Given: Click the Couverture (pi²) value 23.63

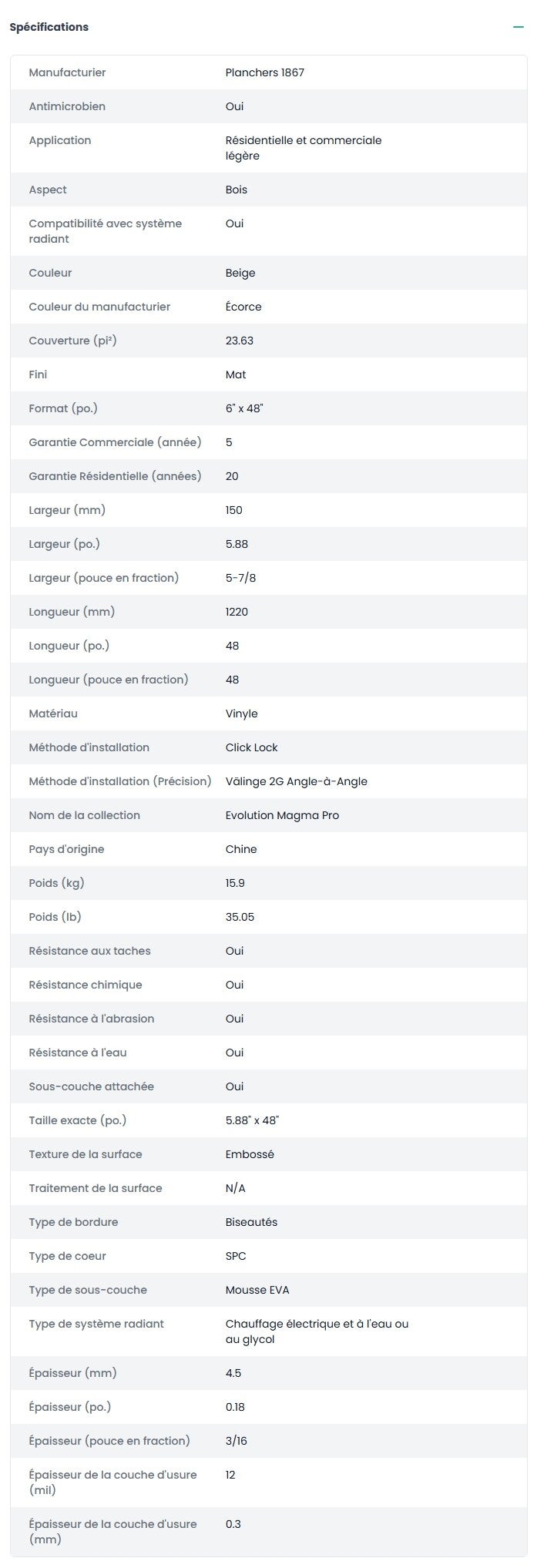Looking at the screenshot, I should tap(240, 341).
